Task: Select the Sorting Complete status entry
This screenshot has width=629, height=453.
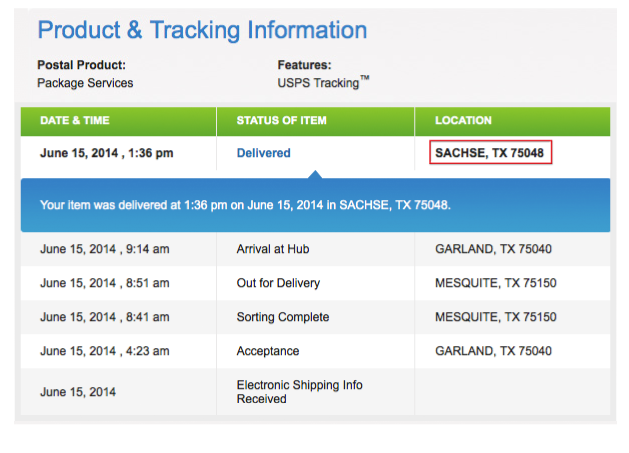Action: tap(283, 317)
